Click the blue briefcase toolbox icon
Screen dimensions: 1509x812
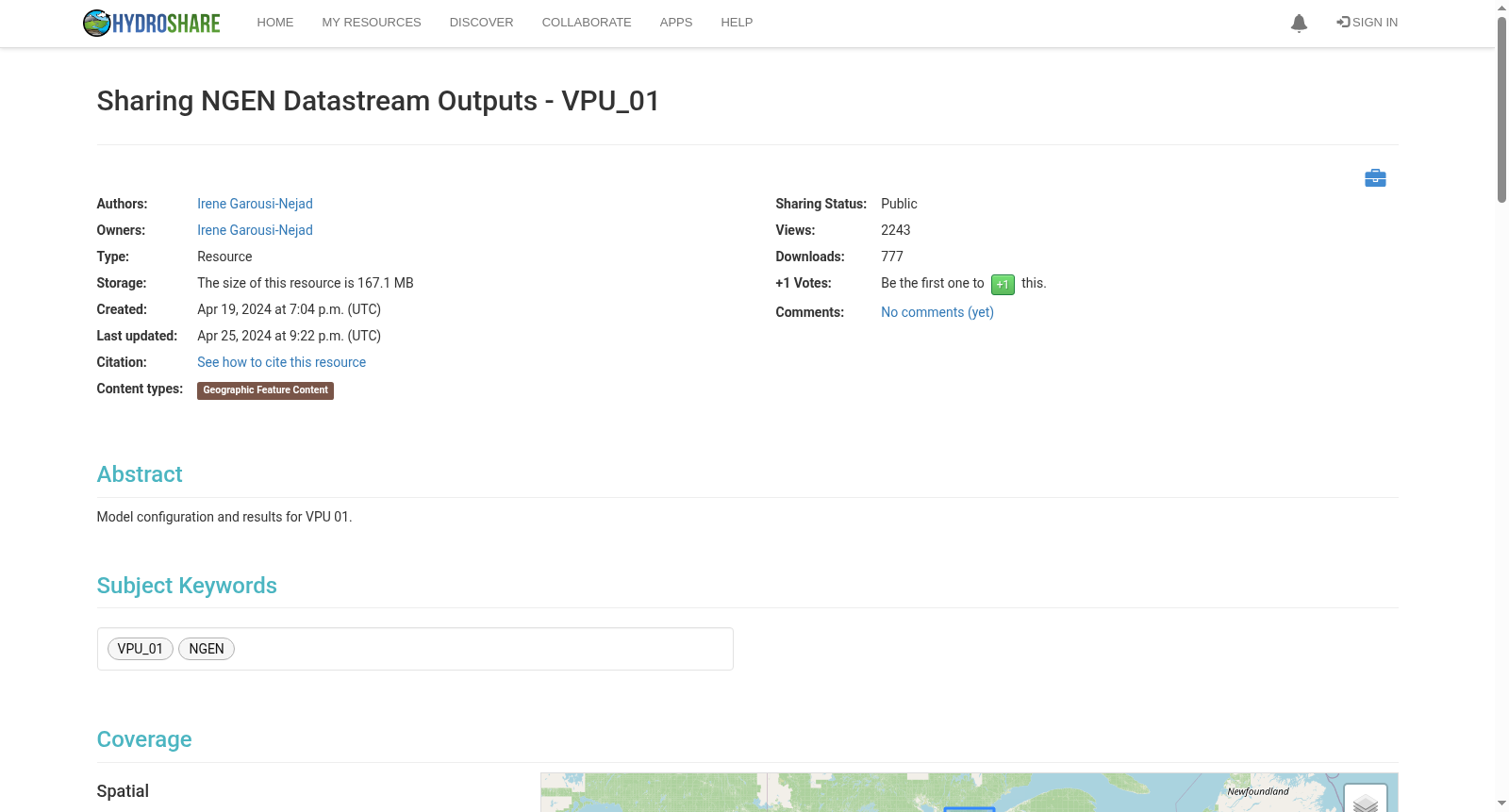1375,178
